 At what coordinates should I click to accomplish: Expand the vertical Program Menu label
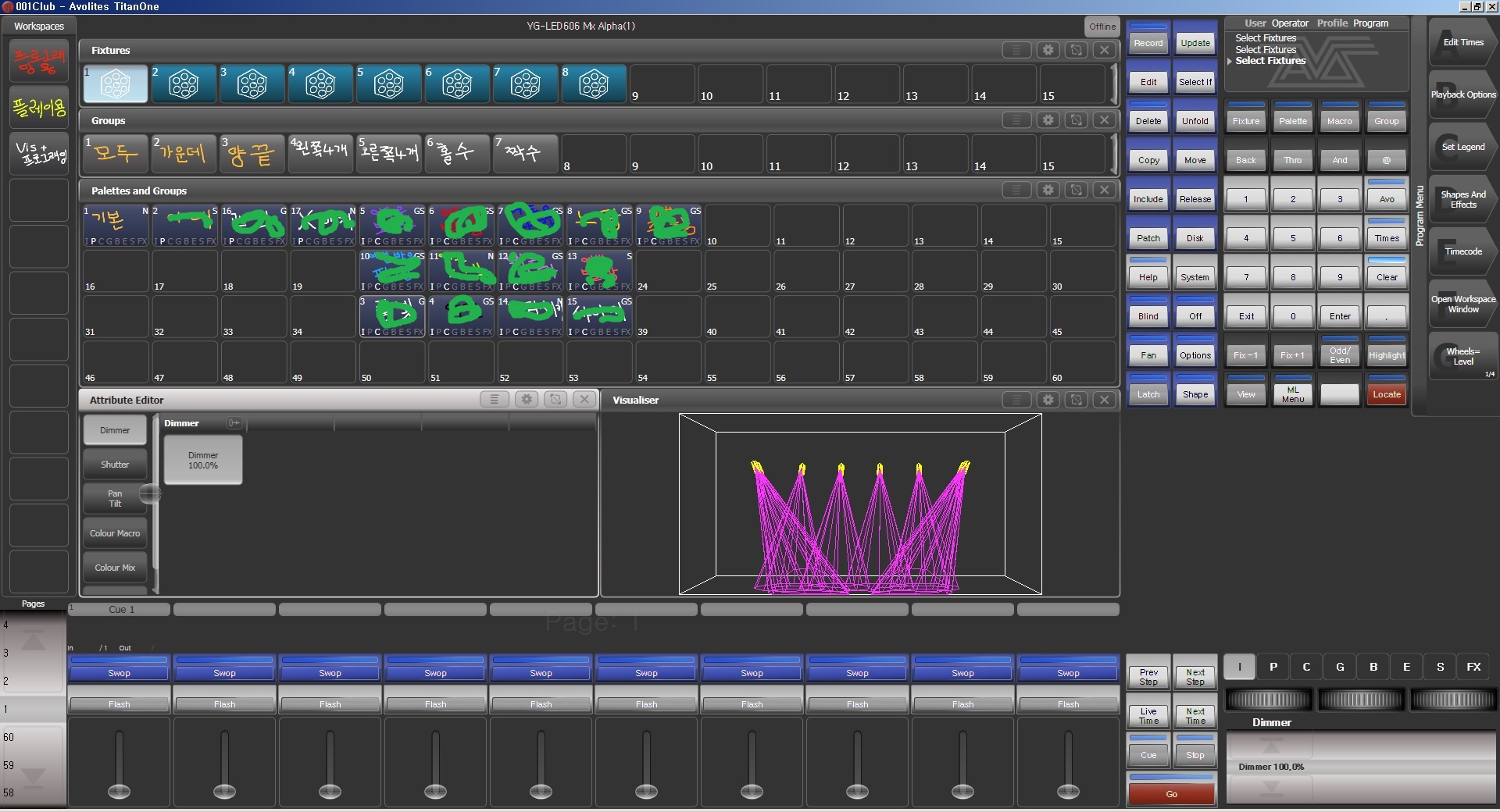click(1420, 216)
